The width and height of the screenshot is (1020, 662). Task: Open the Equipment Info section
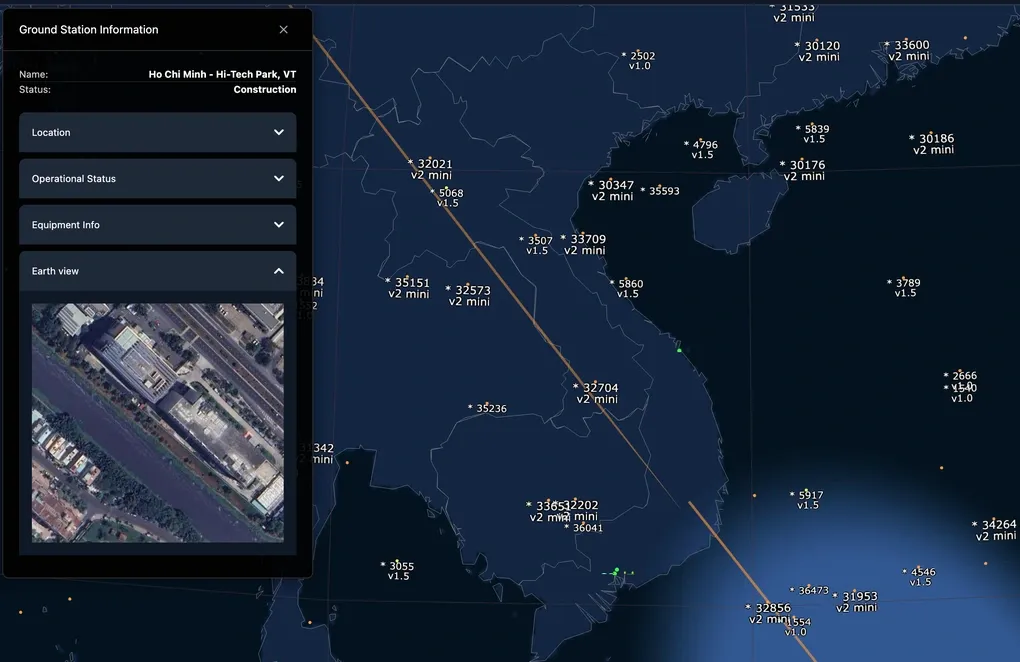click(x=157, y=225)
